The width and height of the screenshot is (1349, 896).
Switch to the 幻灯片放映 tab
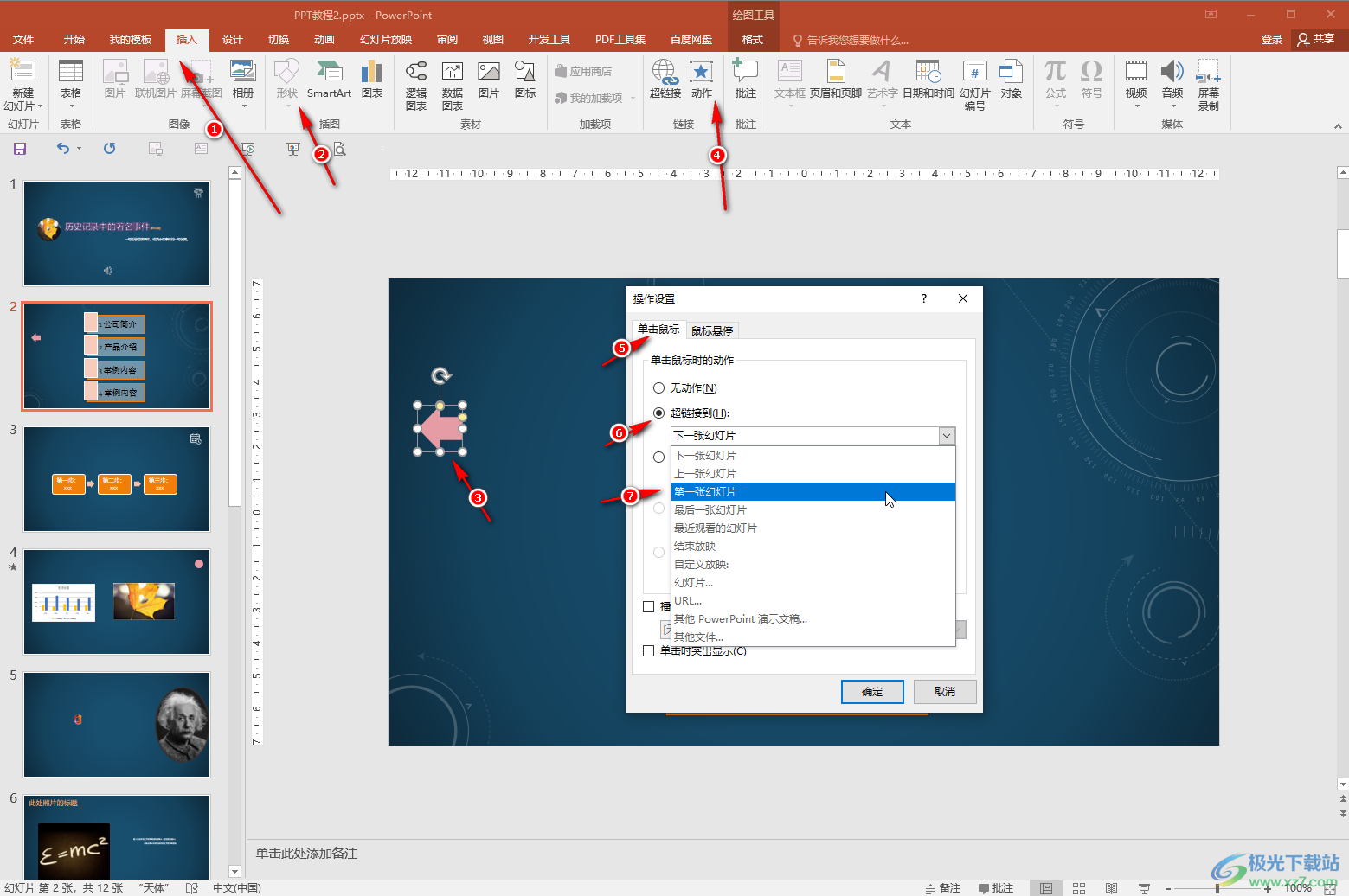tap(386, 40)
